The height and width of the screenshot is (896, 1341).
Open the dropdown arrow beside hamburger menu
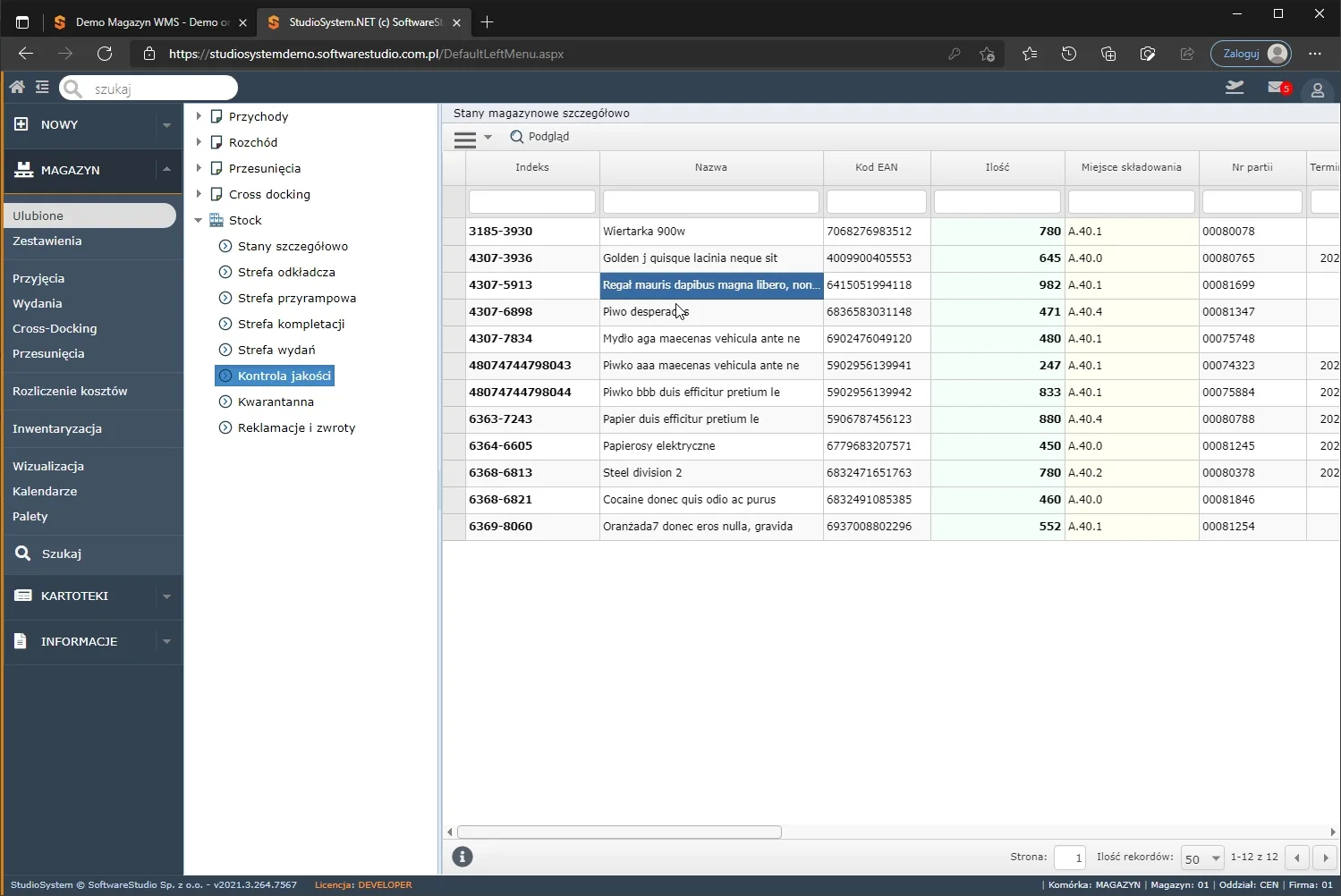pos(488,138)
